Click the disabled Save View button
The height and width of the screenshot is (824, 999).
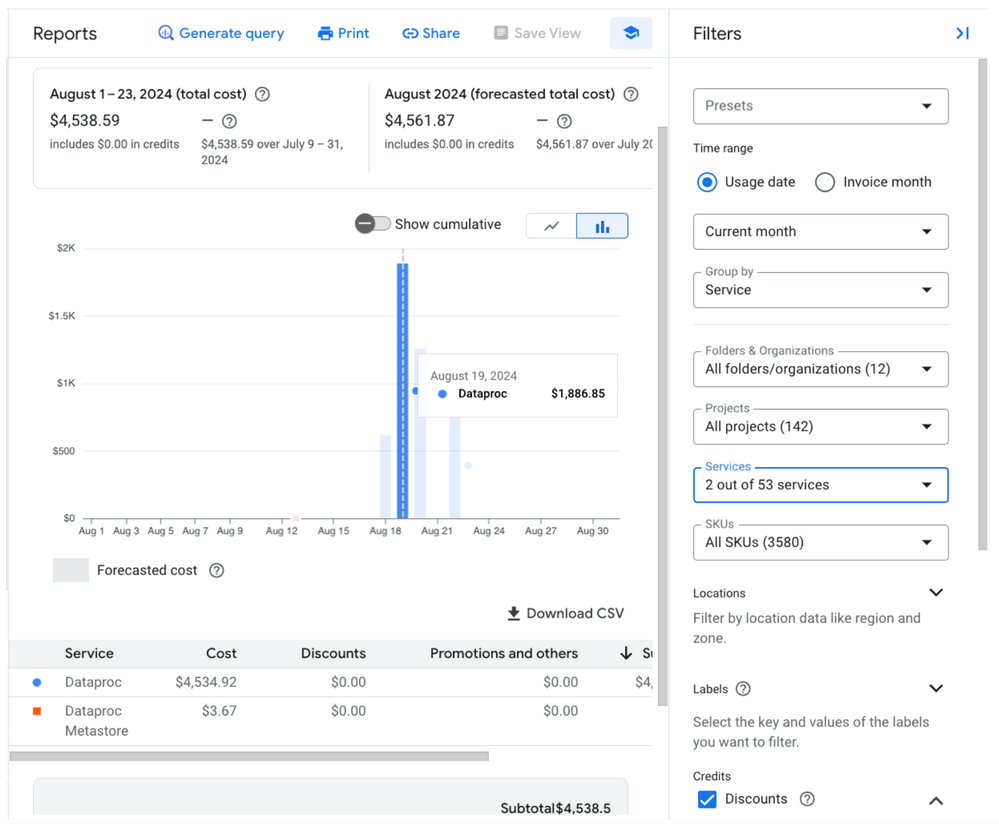click(x=537, y=33)
